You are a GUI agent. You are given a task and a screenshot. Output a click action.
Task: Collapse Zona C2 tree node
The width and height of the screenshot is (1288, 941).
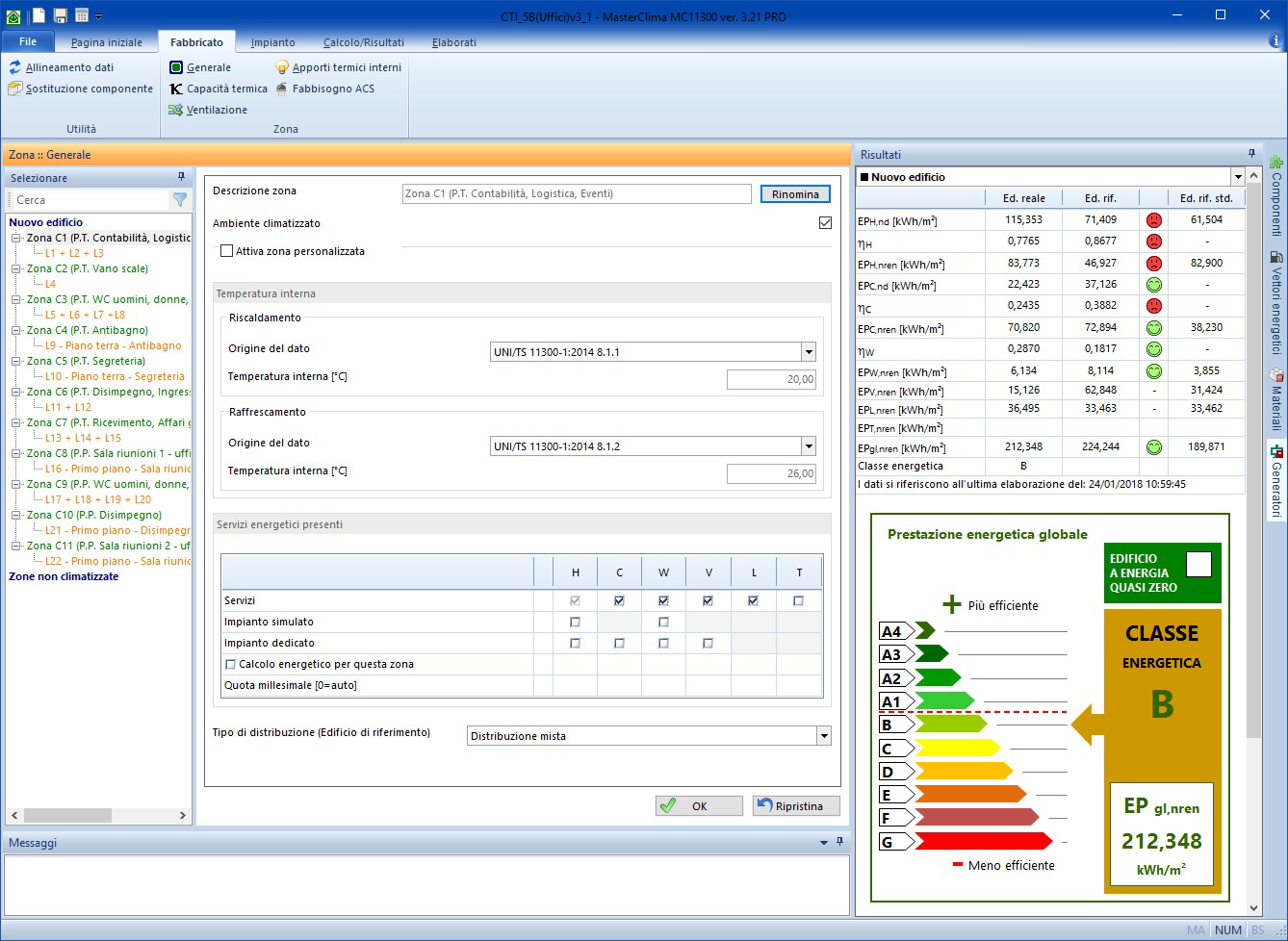pos(16,268)
